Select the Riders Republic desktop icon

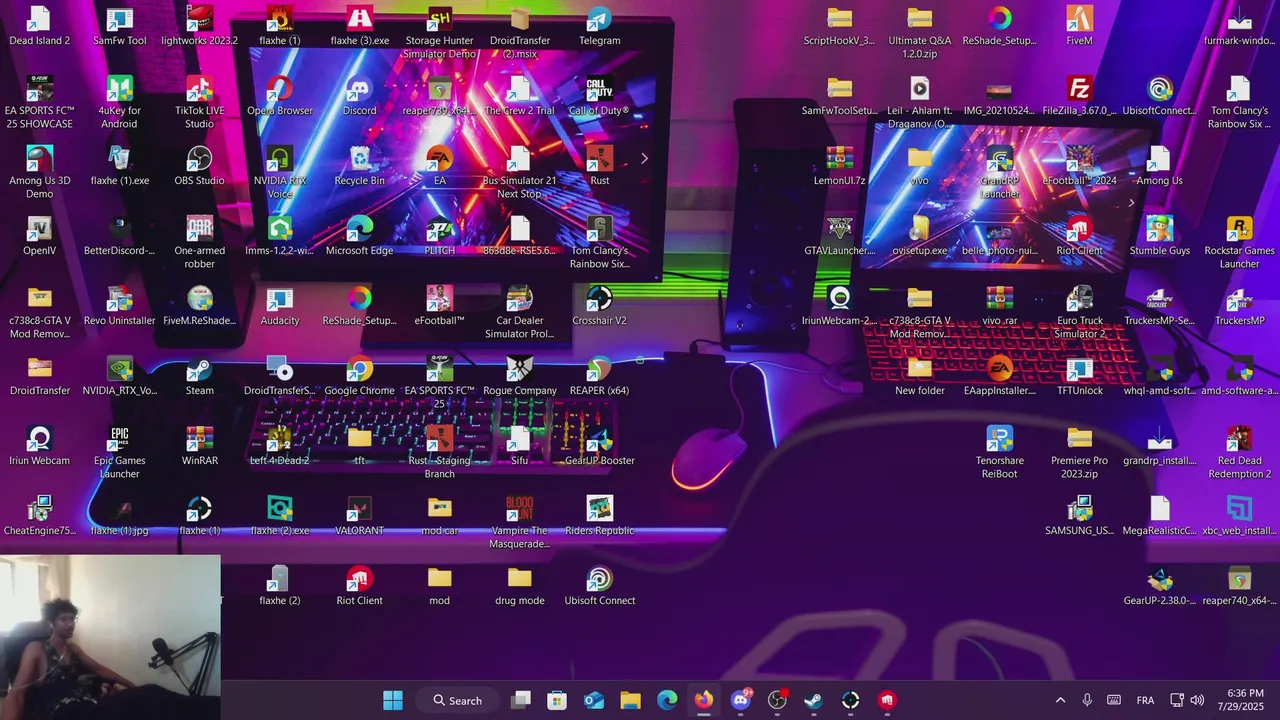(x=599, y=517)
